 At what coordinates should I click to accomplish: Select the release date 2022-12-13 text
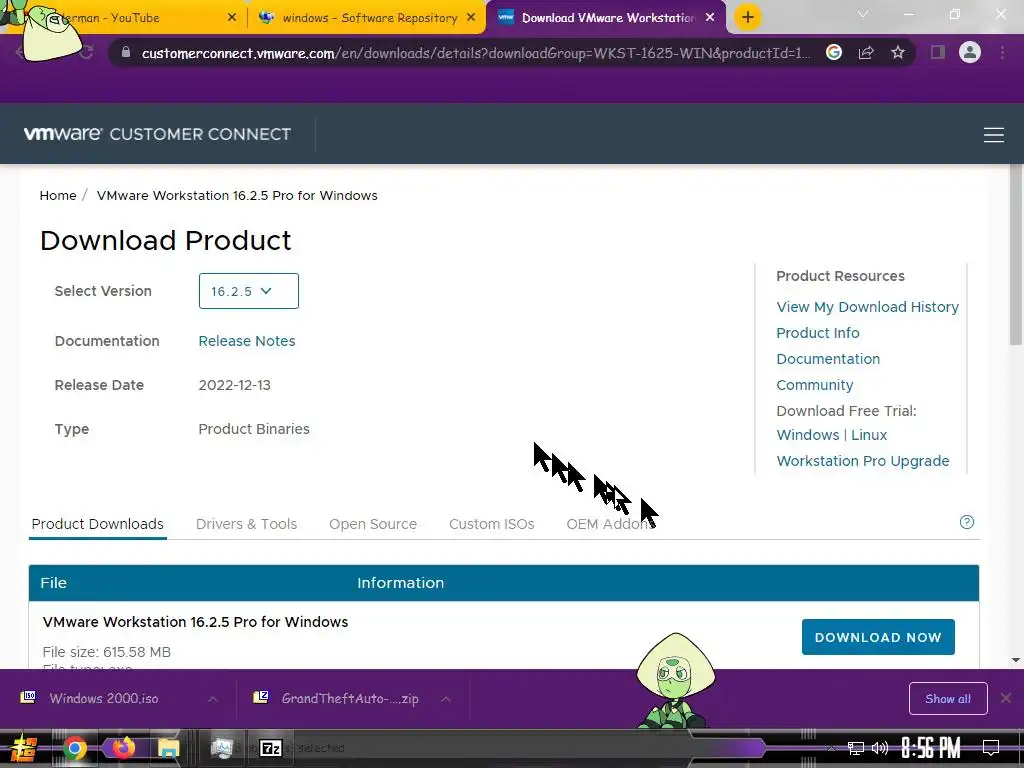click(234, 385)
